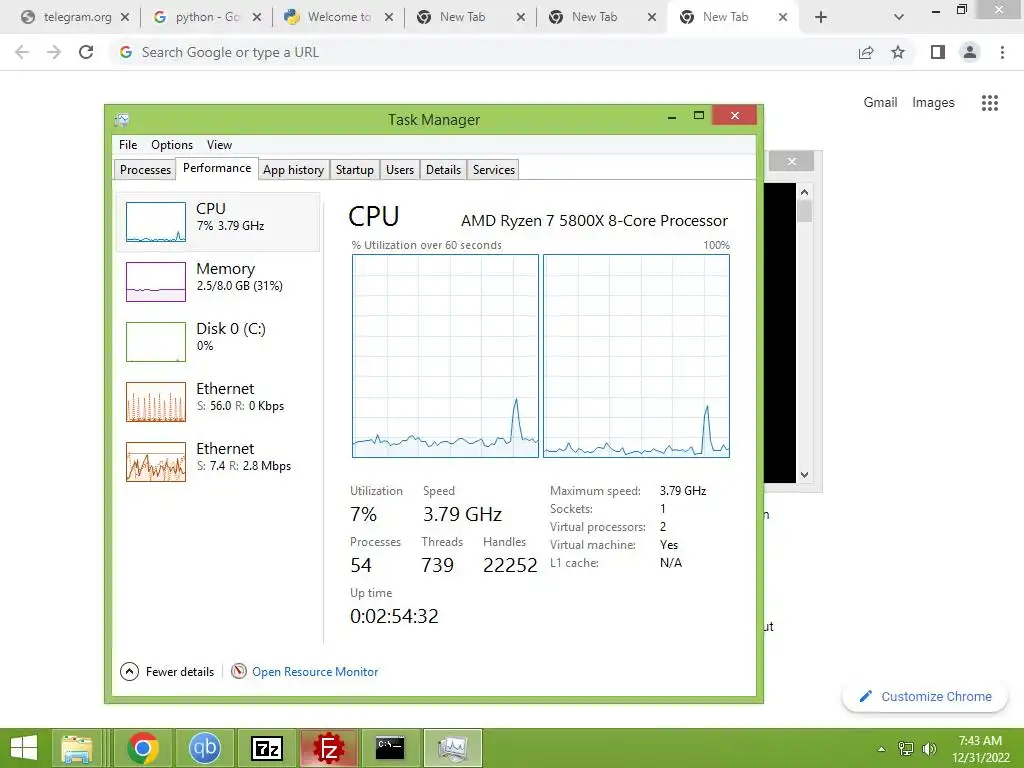Viewport: 1024px width, 768px height.
Task: Switch to the Welcome to Python tab
Action: click(338, 18)
